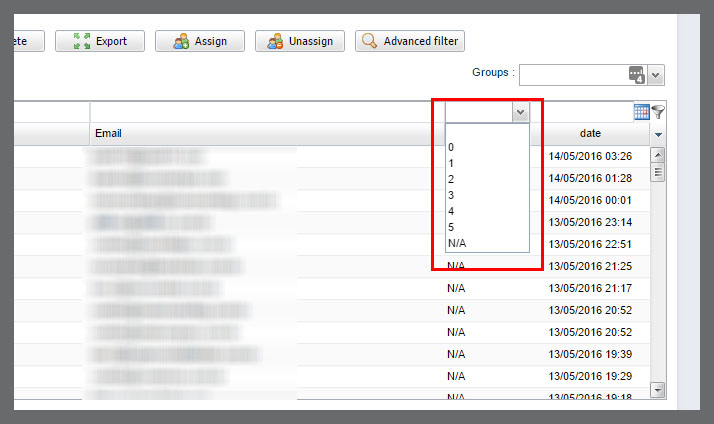Click the funnel filter icon
Screen dimensions: 714x424
(x=658, y=112)
